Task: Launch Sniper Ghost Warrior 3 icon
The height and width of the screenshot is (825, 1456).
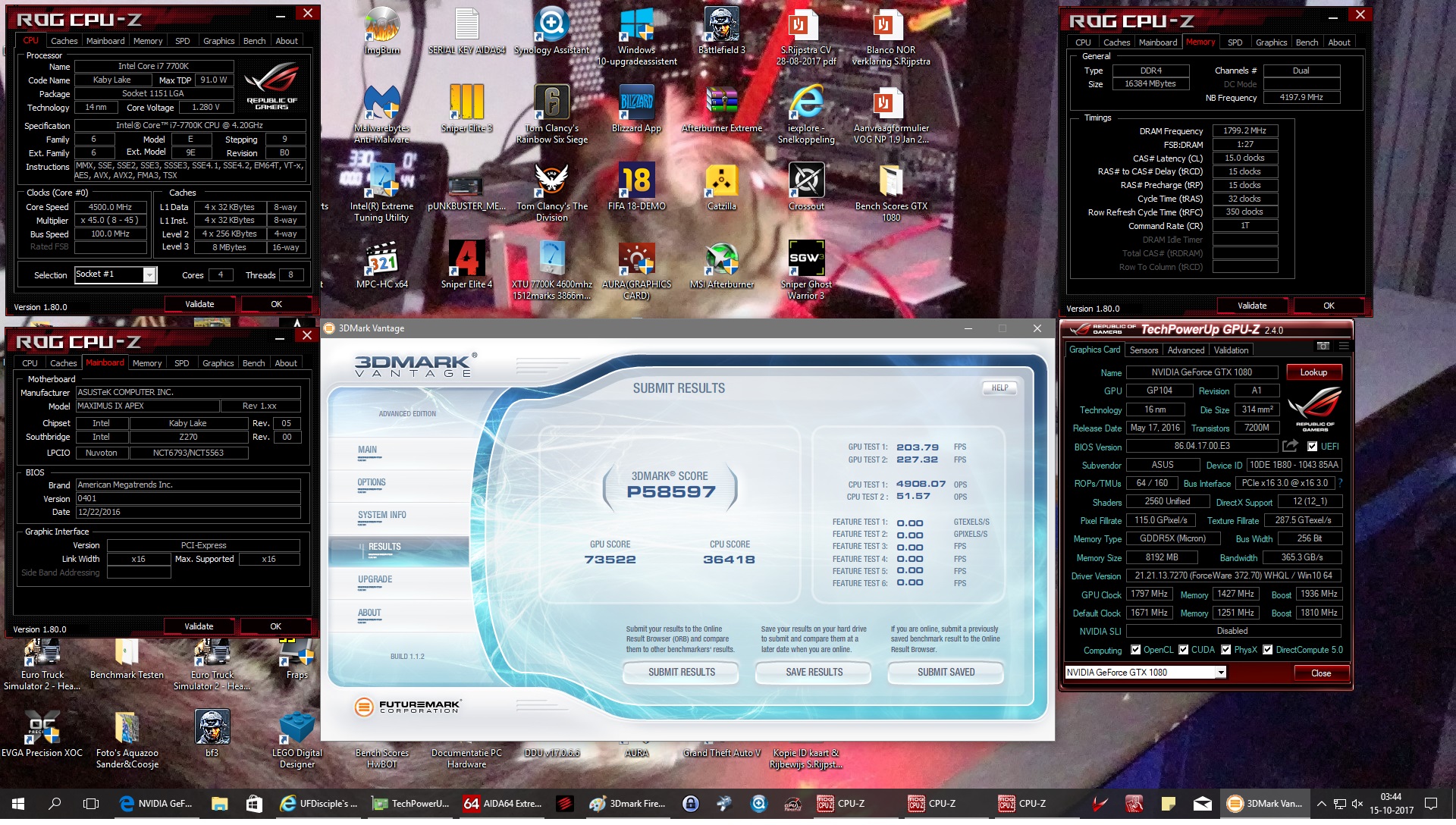Action: click(x=806, y=270)
